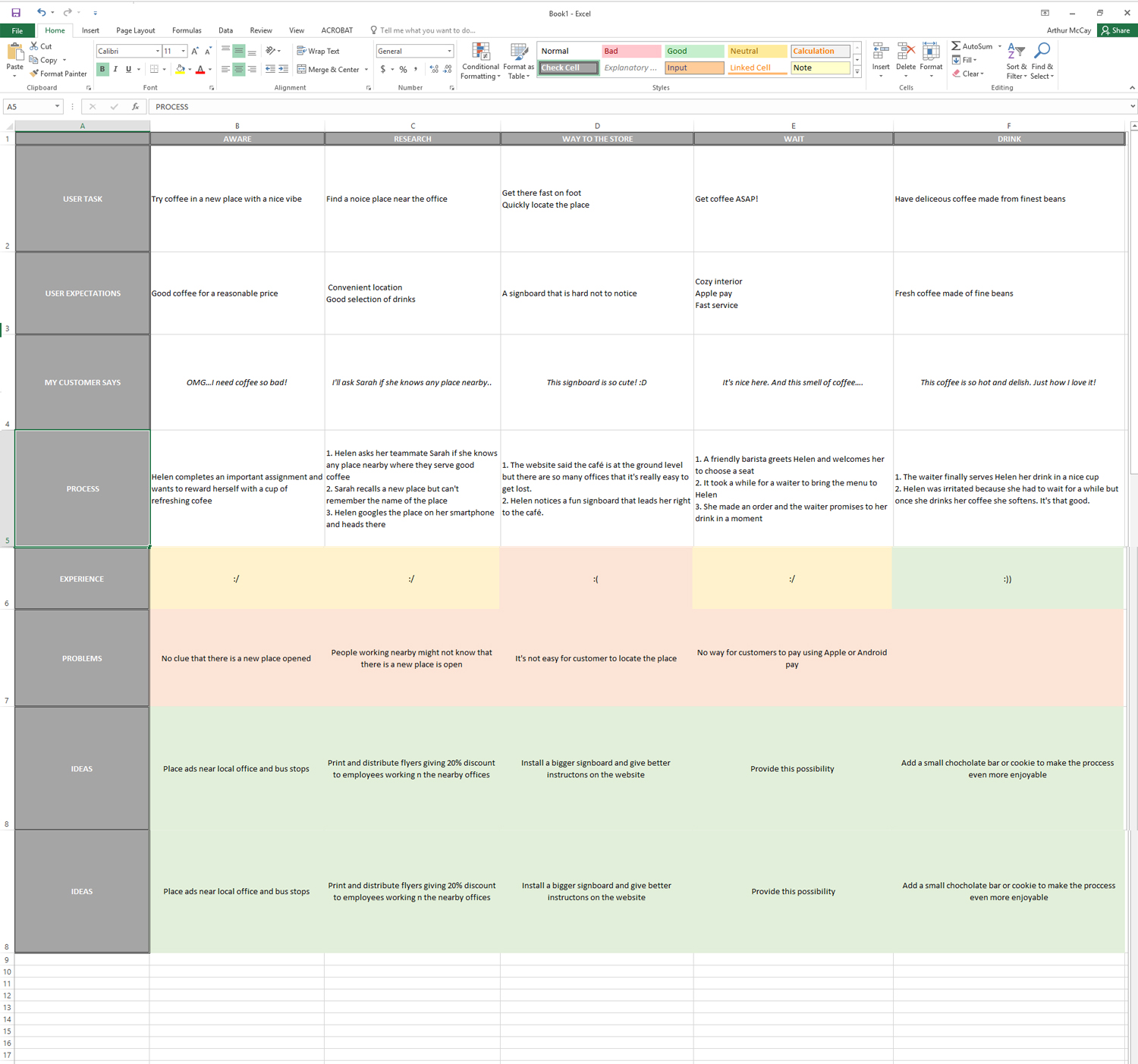Click the yellow Fill Color swatch button

coord(180,69)
